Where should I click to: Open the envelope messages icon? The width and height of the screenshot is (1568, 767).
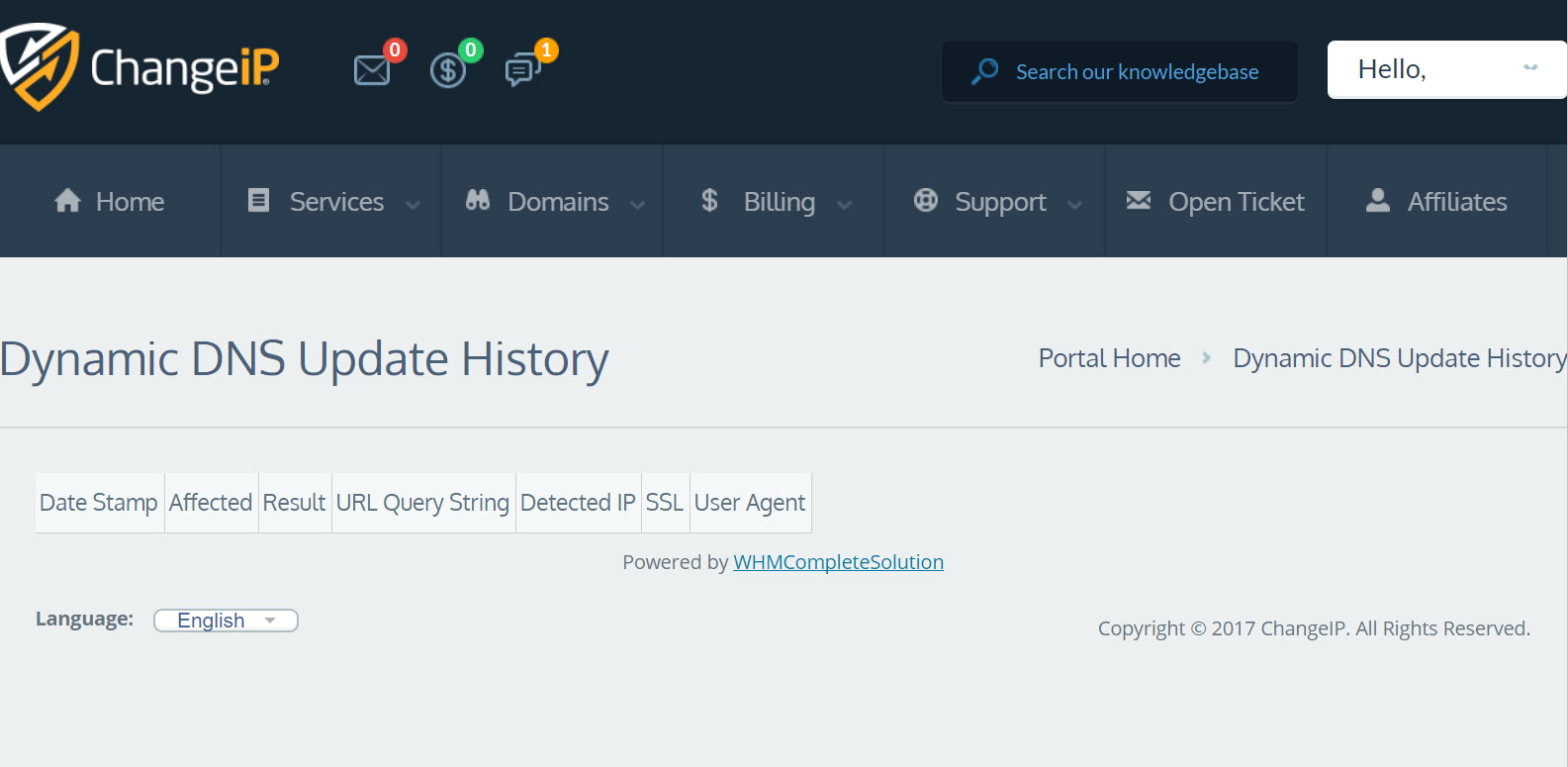click(x=372, y=70)
